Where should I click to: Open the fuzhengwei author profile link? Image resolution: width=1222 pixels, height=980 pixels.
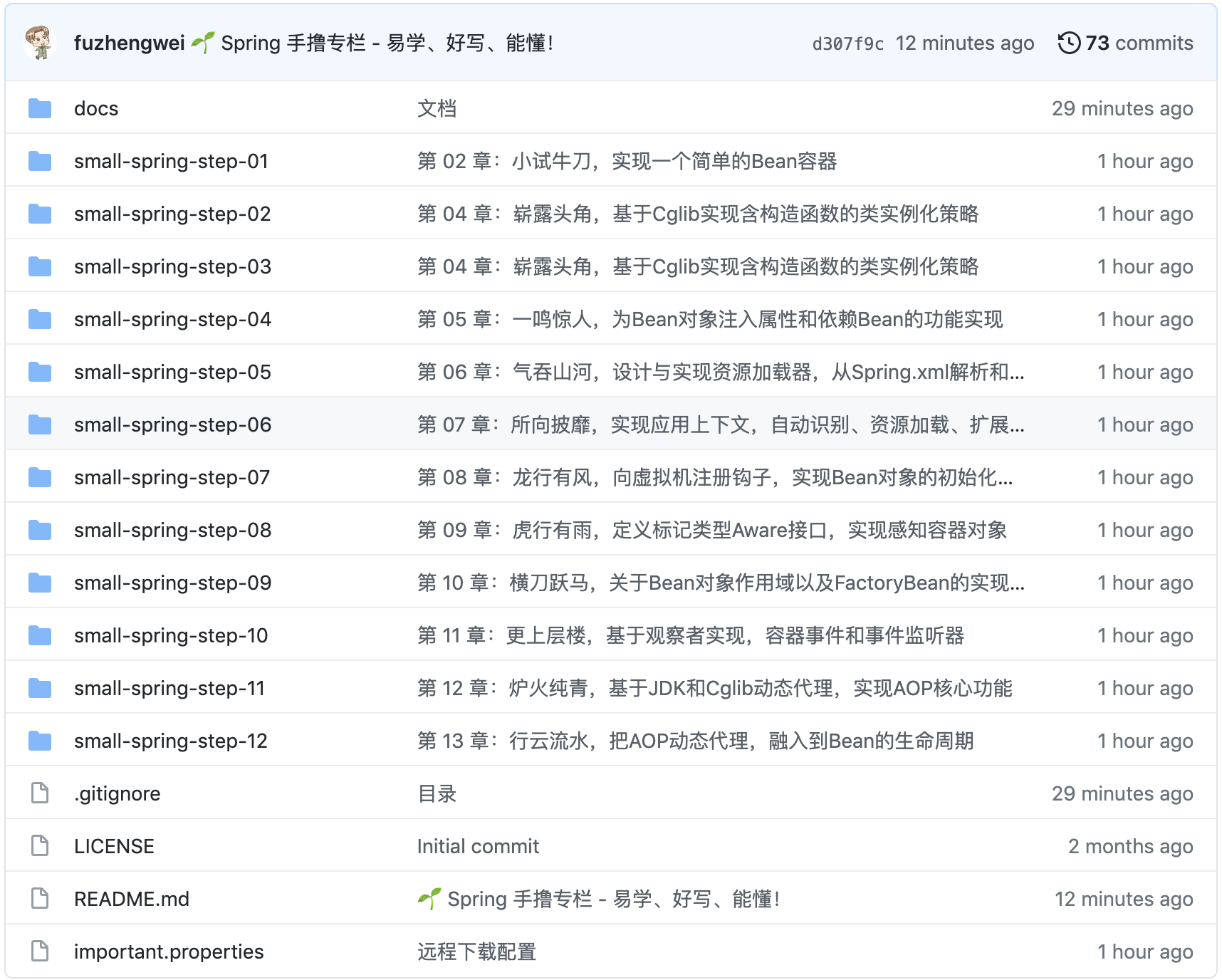(x=129, y=43)
